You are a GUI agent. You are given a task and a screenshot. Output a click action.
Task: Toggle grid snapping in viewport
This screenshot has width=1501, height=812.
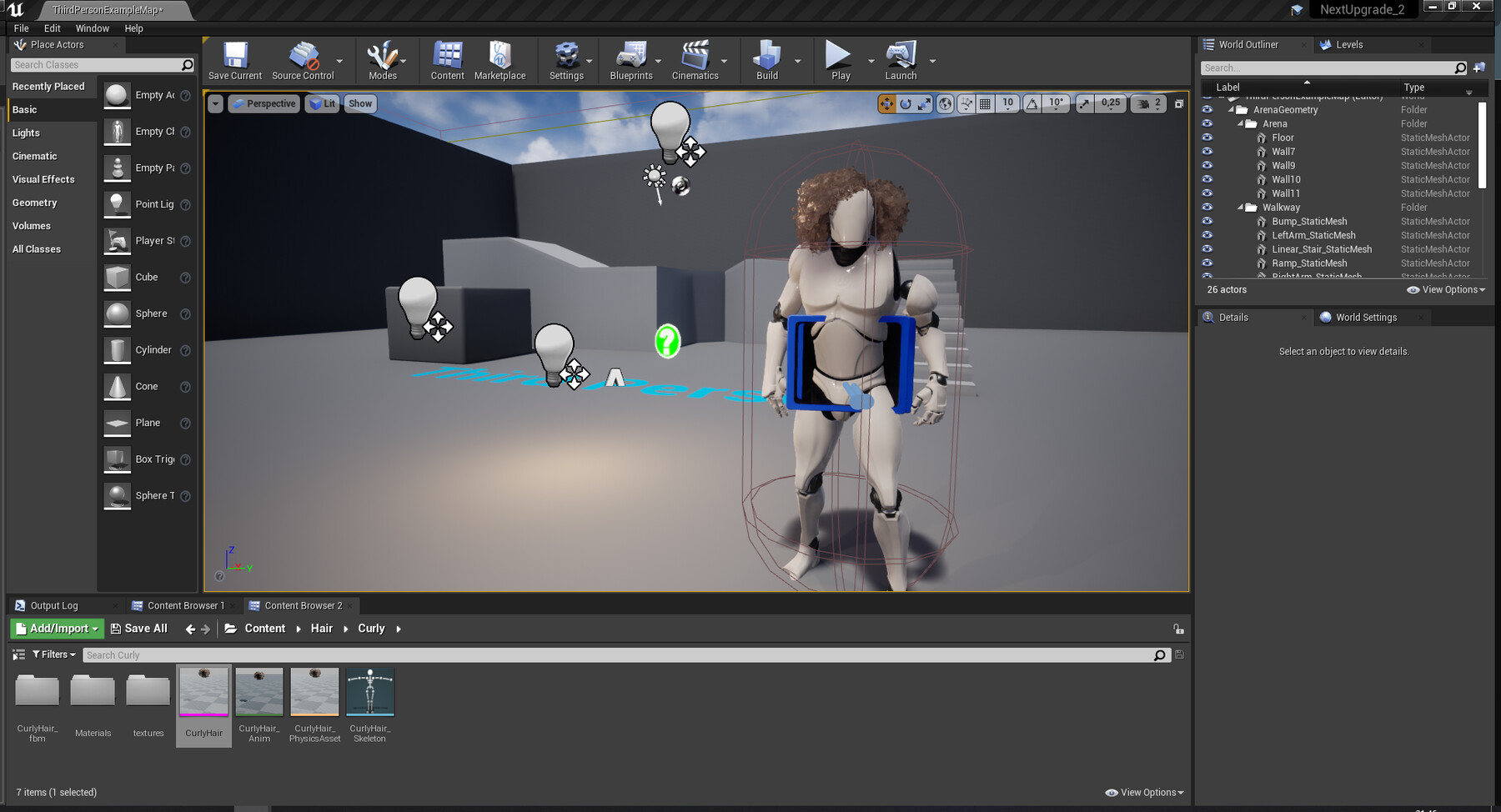pyautogui.click(x=986, y=103)
